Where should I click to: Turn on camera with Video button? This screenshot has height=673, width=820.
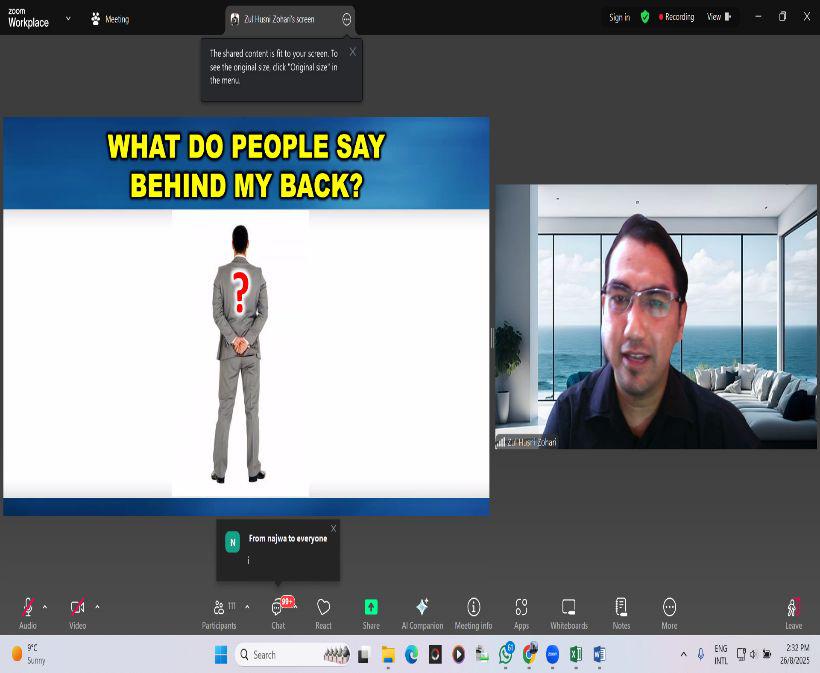77,608
